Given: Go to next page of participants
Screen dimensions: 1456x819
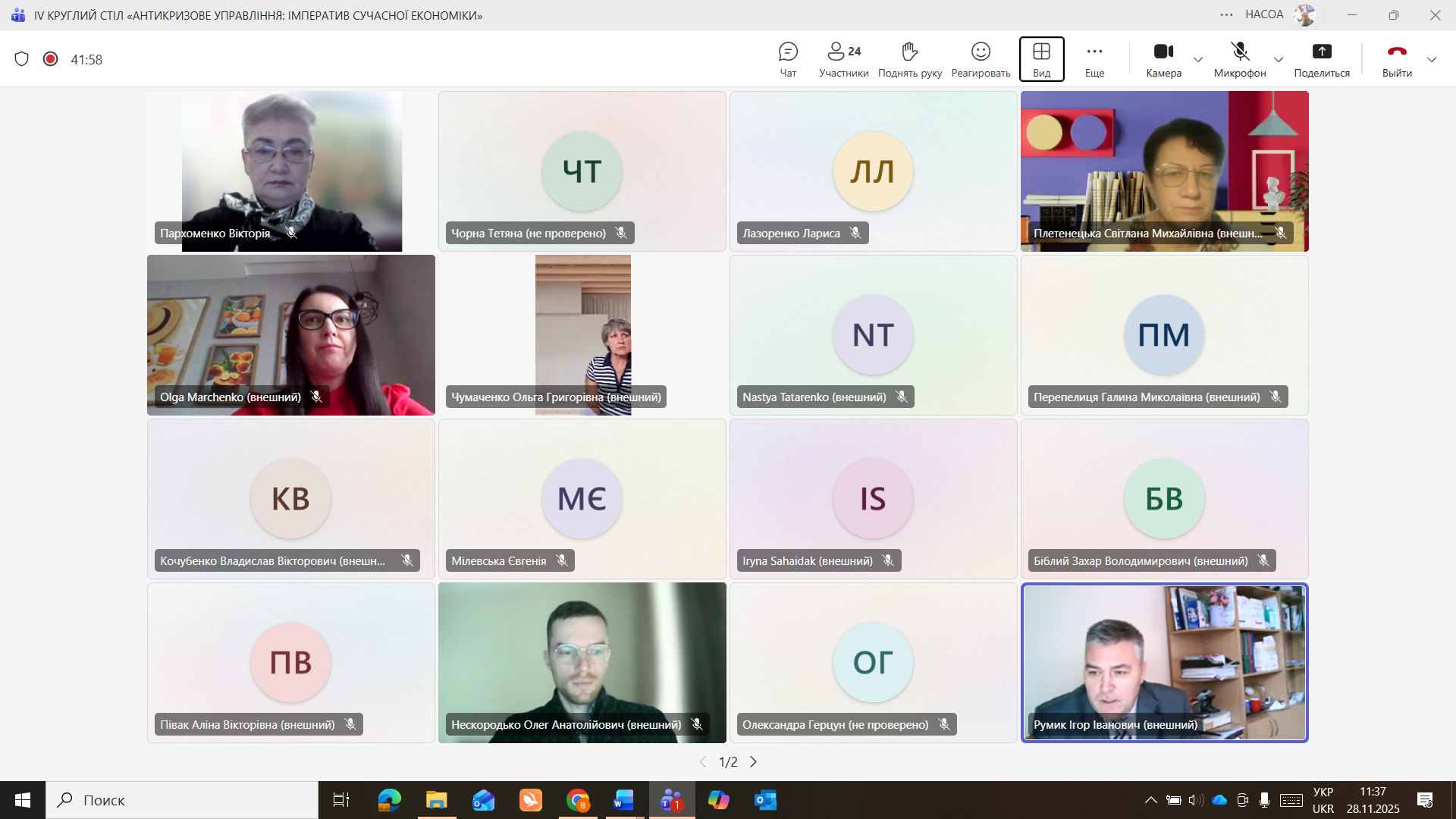Looking at the screenshot, I should 753,761.
